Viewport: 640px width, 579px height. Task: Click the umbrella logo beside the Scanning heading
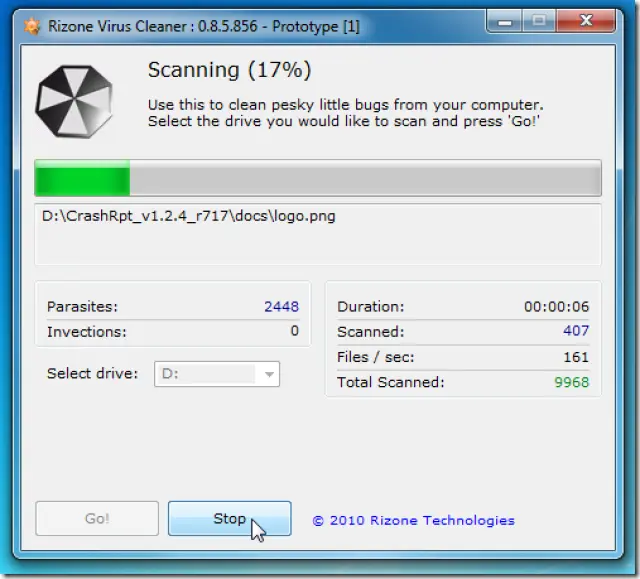75,98
